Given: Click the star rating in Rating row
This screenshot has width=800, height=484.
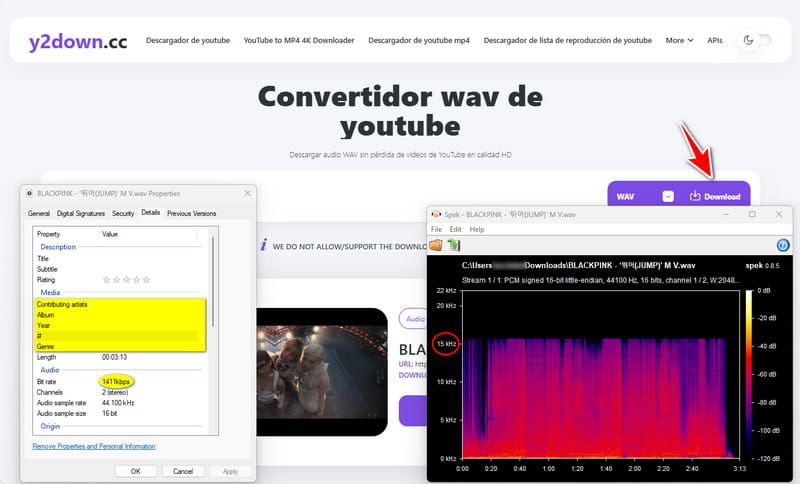Looking at the screenshot, I should point(126,279).
